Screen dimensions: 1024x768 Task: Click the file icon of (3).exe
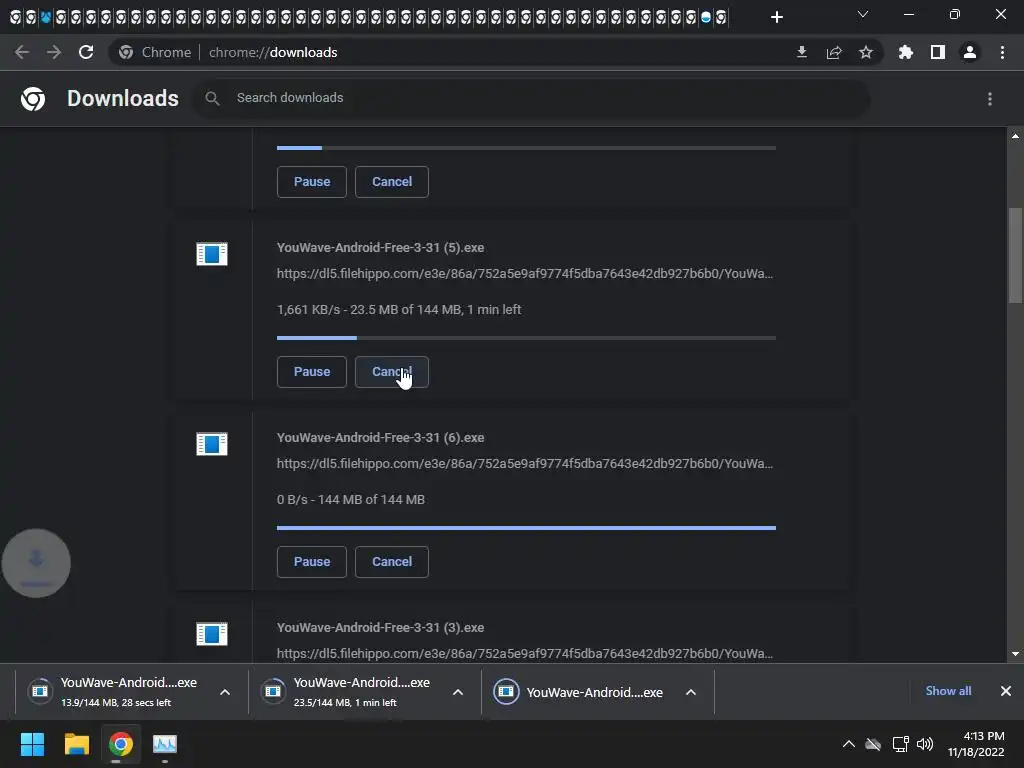click(212, 633)
